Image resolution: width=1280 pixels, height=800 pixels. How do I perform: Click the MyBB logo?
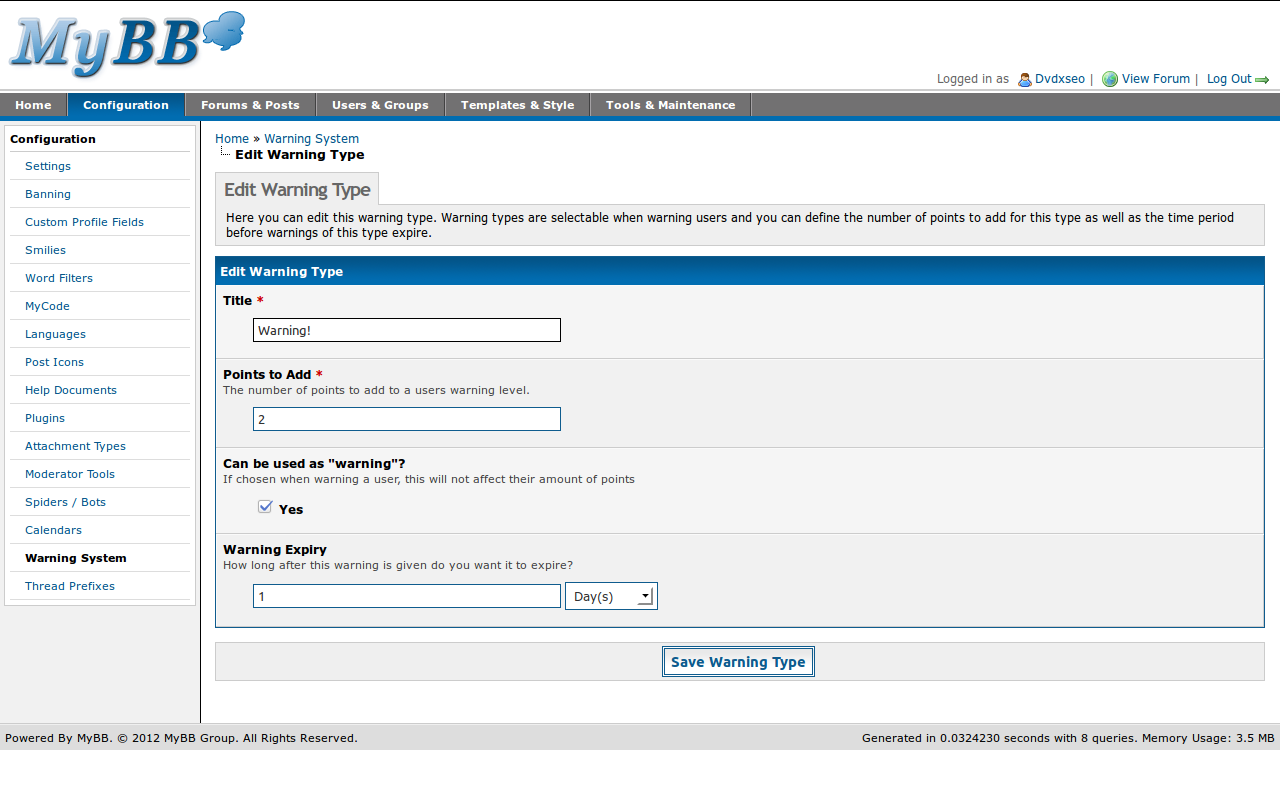[x=126, y=45]
